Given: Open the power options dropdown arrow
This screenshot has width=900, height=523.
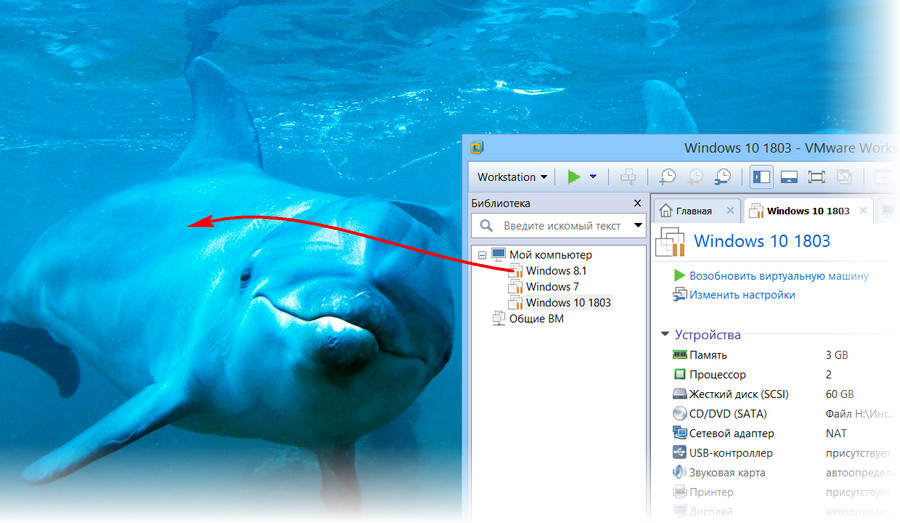Looking at the screenshot, I should pyautogui.click(x=593, y=177).
